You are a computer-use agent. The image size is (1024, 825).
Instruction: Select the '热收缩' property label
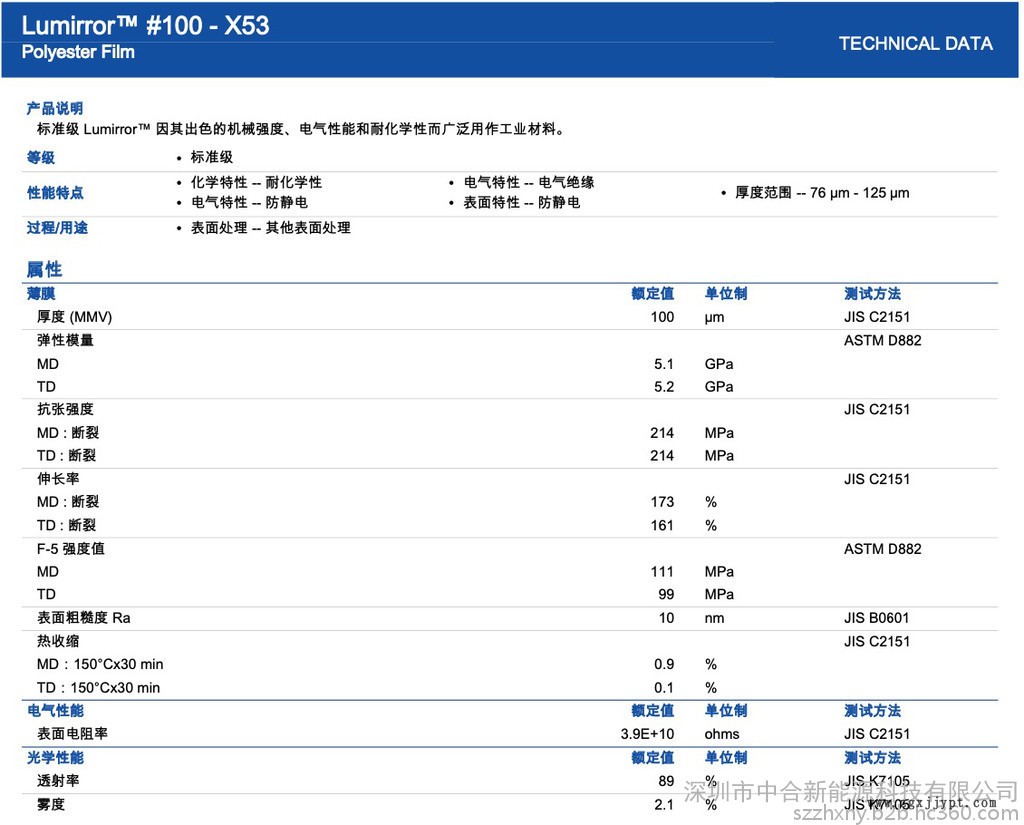[x=58, y=641]
